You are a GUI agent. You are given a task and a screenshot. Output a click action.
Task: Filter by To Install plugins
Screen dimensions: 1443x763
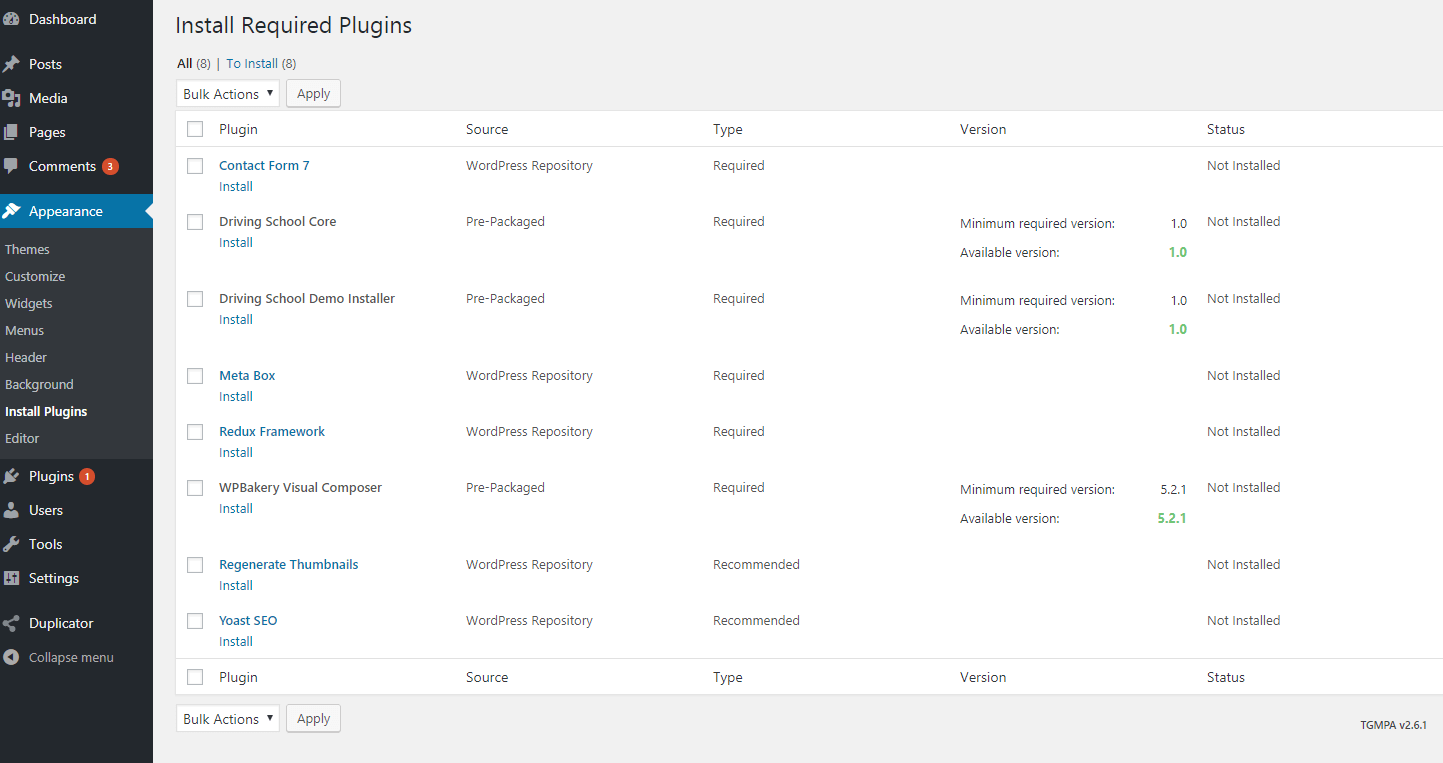point(252,63)
